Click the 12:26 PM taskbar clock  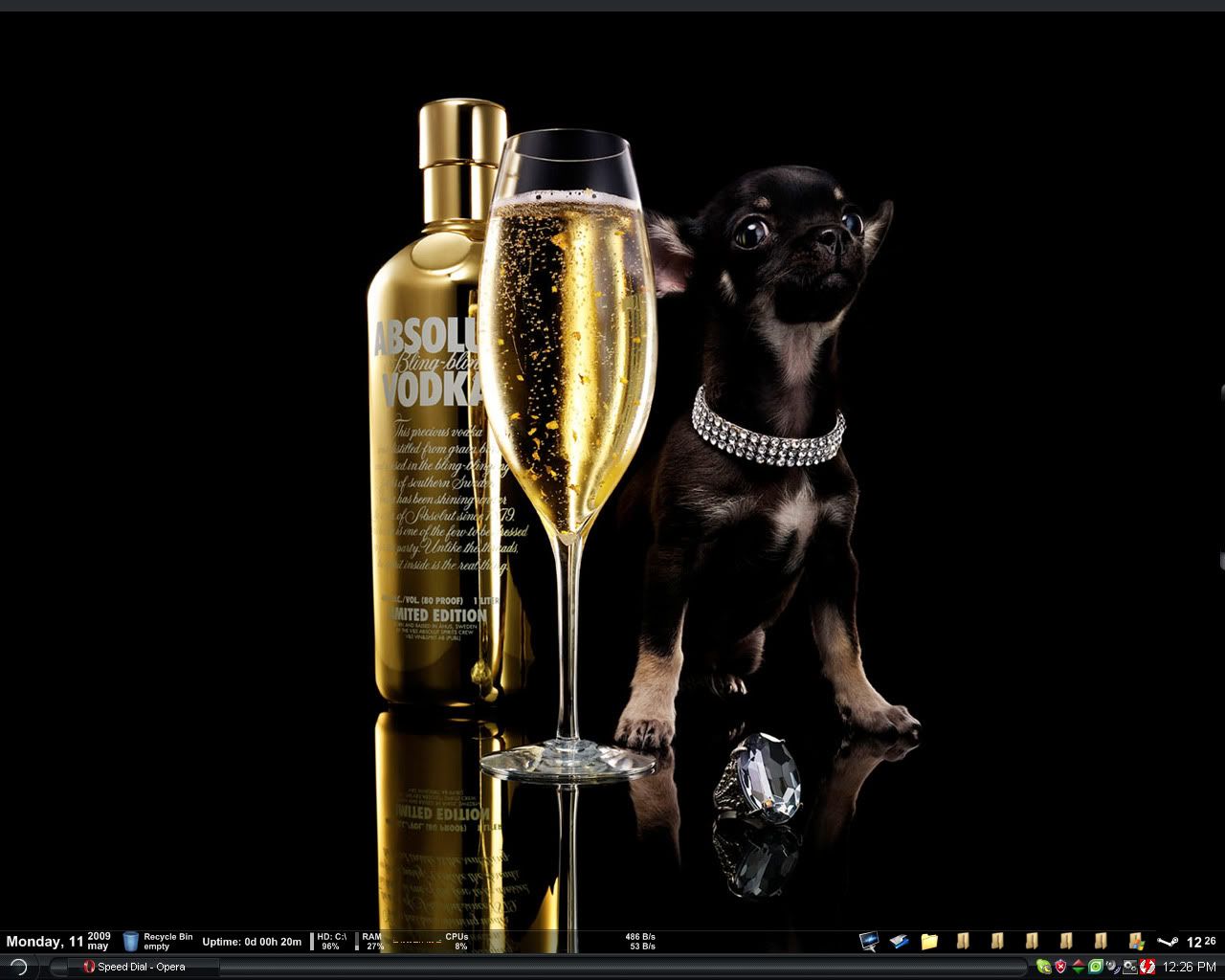coord(1190,967)
